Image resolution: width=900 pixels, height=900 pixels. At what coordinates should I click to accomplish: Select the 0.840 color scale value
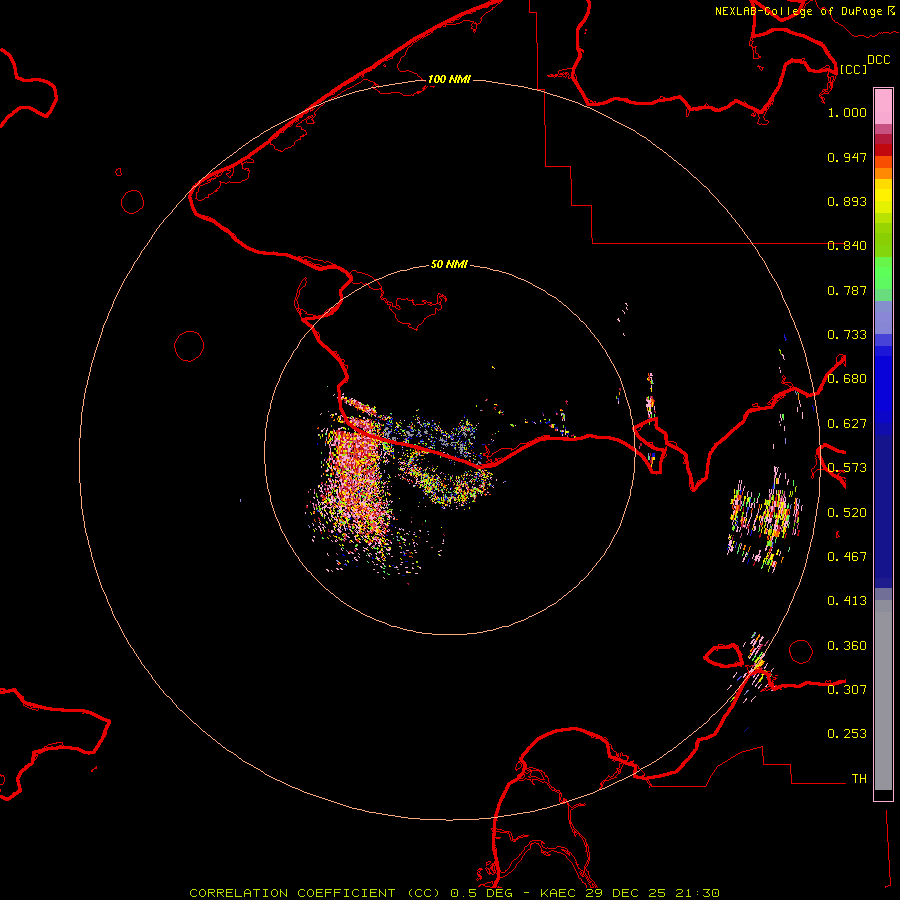[x=847, y=246]
